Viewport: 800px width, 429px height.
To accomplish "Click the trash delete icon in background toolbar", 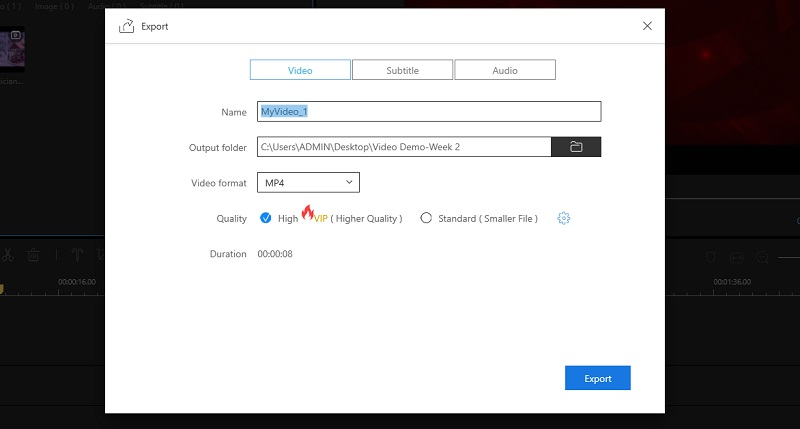I will pyautogui.click(x=33, y=255).
